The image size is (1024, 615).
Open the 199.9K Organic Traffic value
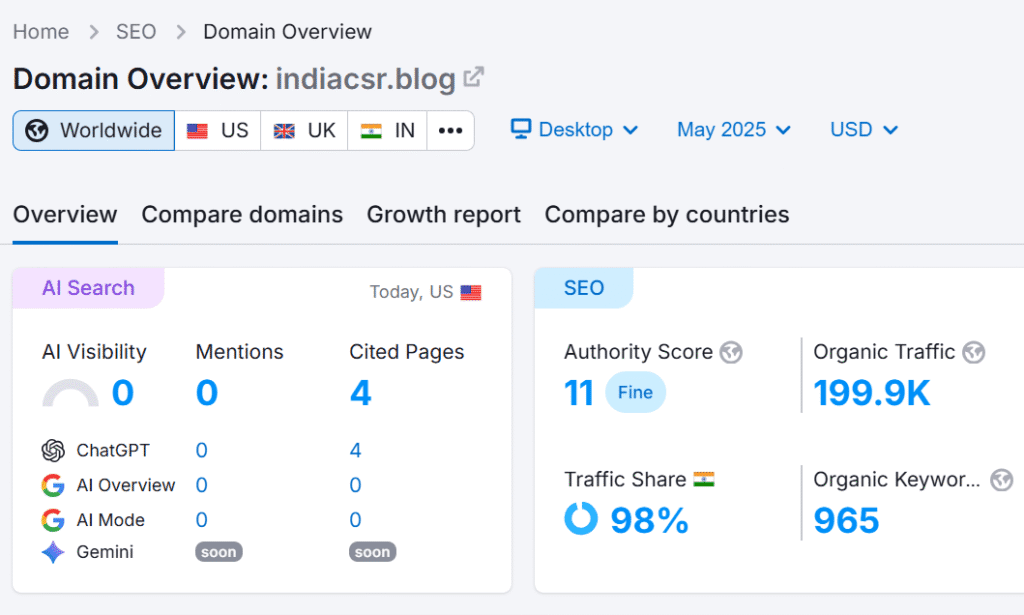pos(871,392)
